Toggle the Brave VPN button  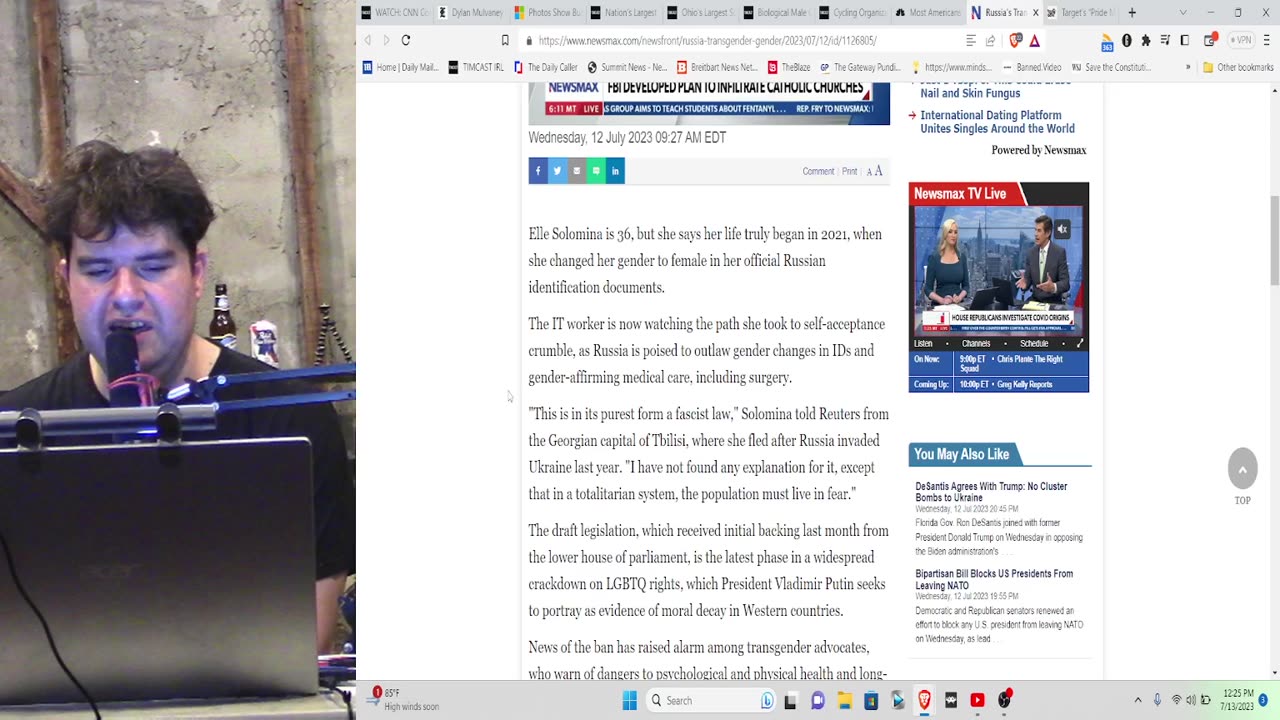(1240, 40)
